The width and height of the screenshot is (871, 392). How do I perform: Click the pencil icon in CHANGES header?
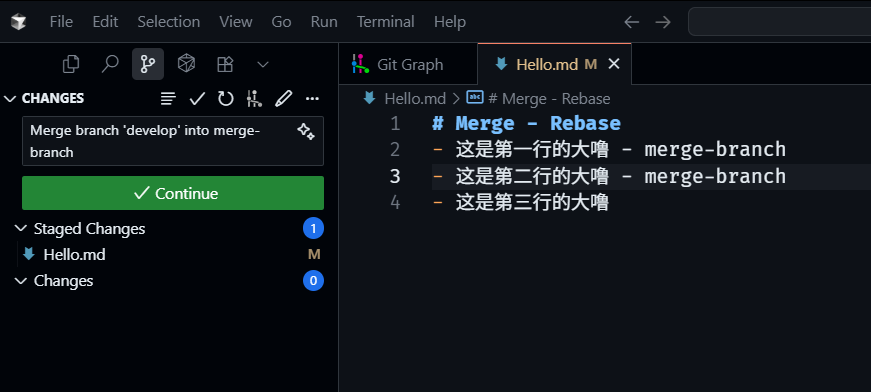pyautogui.click(x=283, y=99)
